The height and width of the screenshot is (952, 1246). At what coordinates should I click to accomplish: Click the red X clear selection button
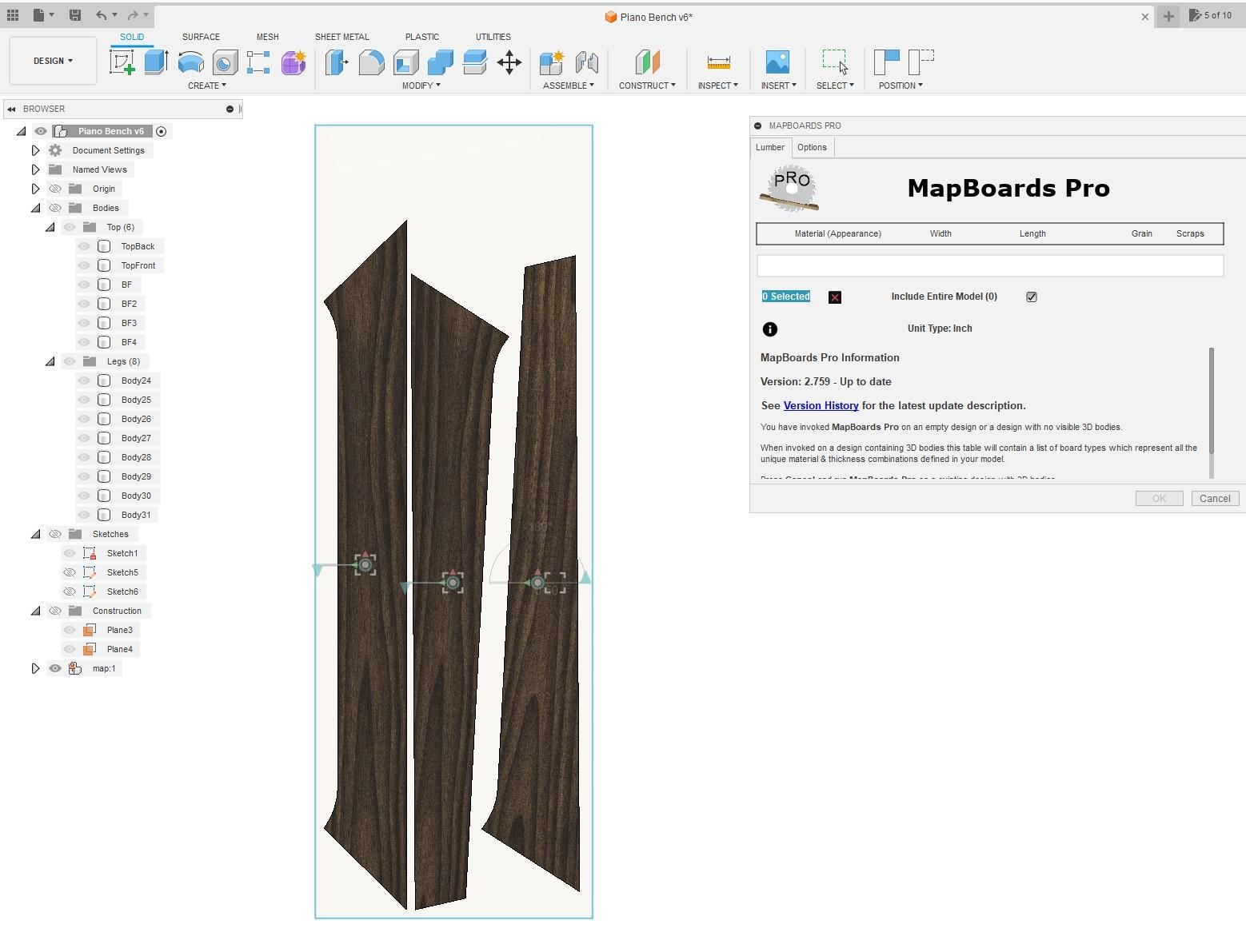pos(835,297)
